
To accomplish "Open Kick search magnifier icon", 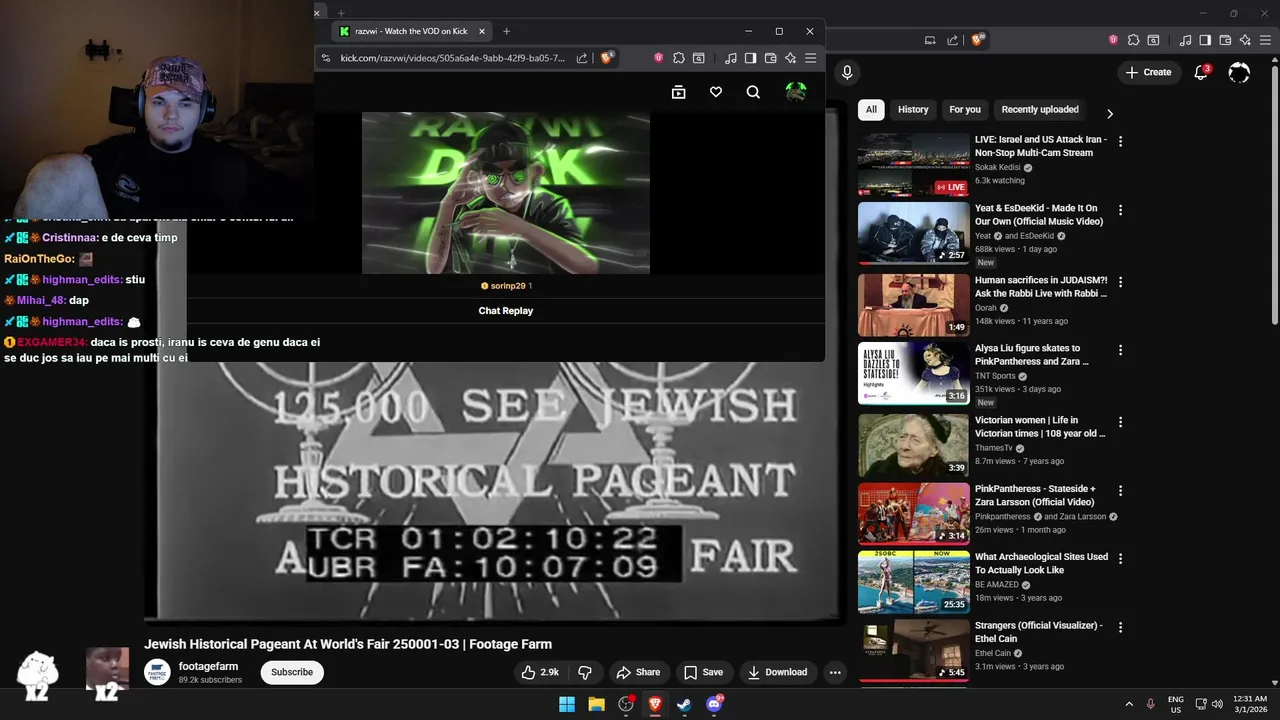I will (753, 92).
